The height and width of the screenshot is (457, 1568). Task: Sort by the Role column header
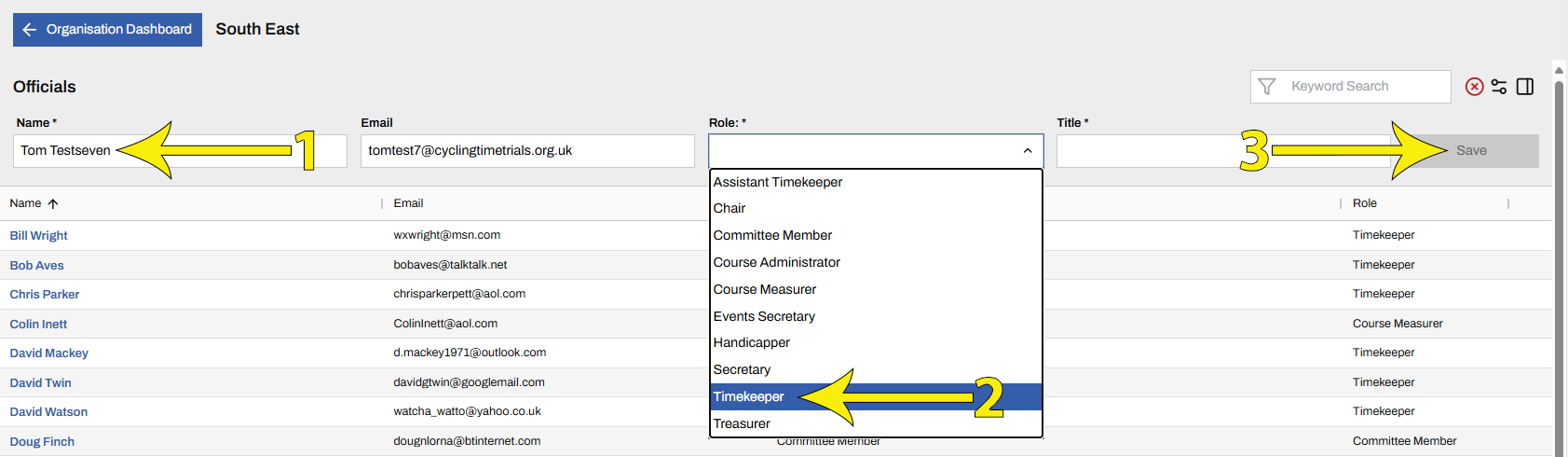1365,203
